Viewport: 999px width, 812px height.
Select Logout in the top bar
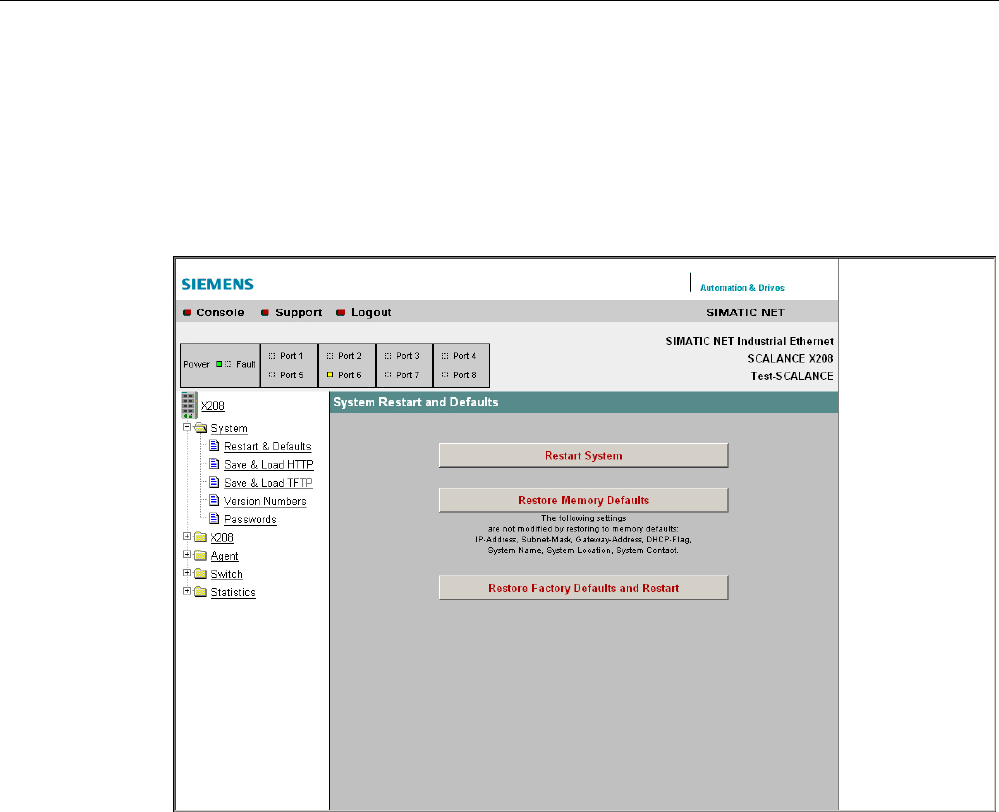371,312
